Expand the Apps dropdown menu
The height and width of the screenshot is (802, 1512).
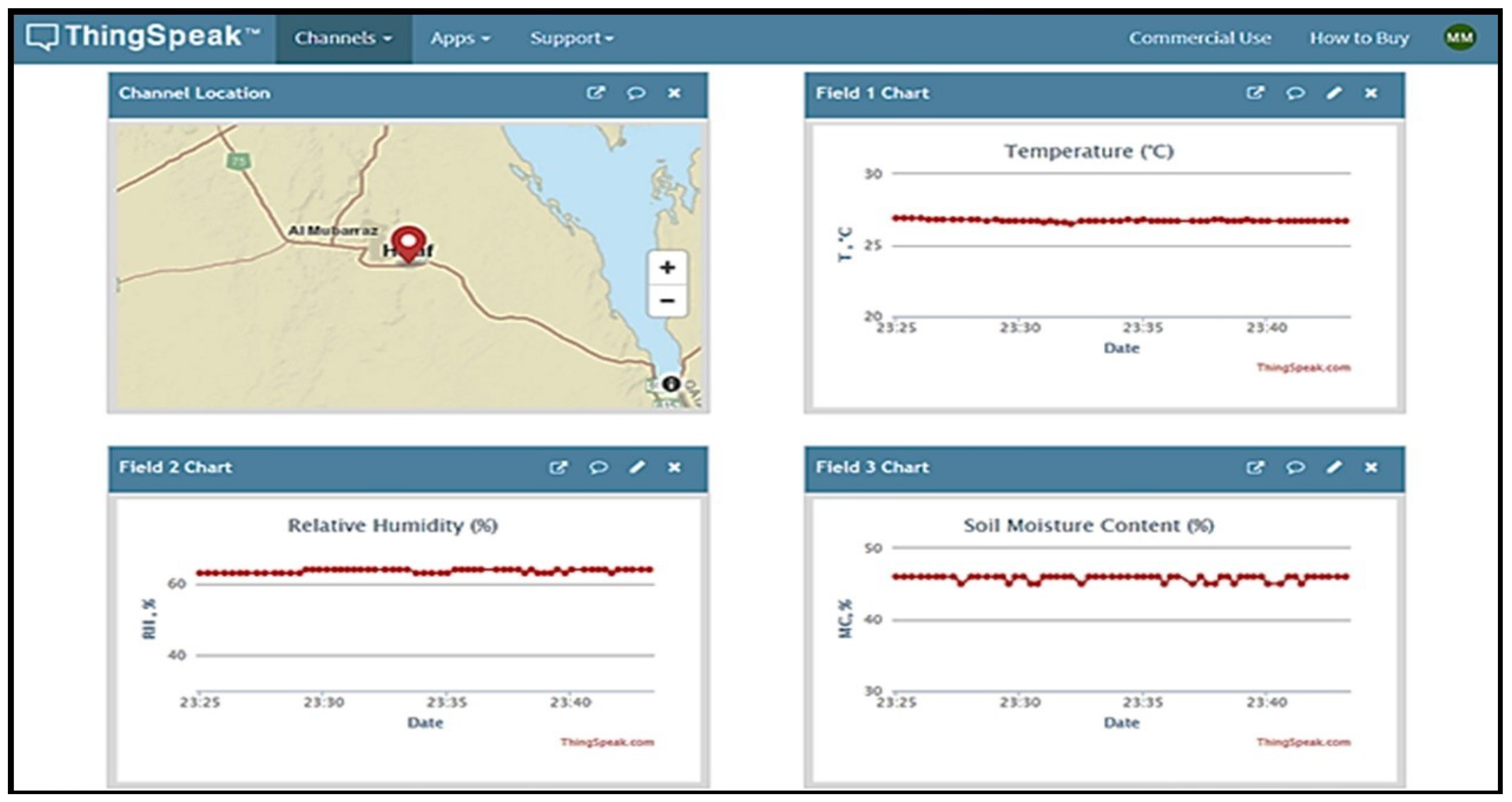point(460,39)
